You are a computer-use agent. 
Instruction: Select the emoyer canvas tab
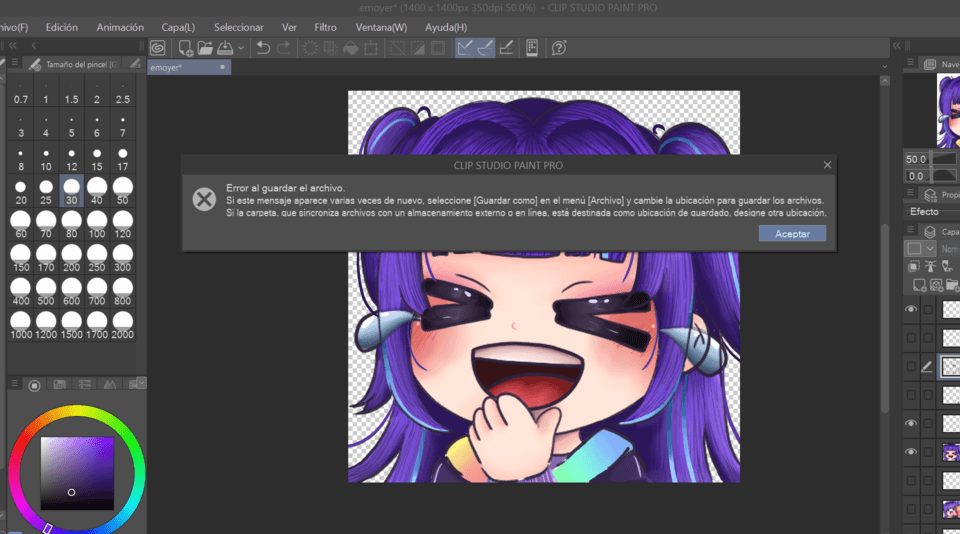(x=189, y=67)
